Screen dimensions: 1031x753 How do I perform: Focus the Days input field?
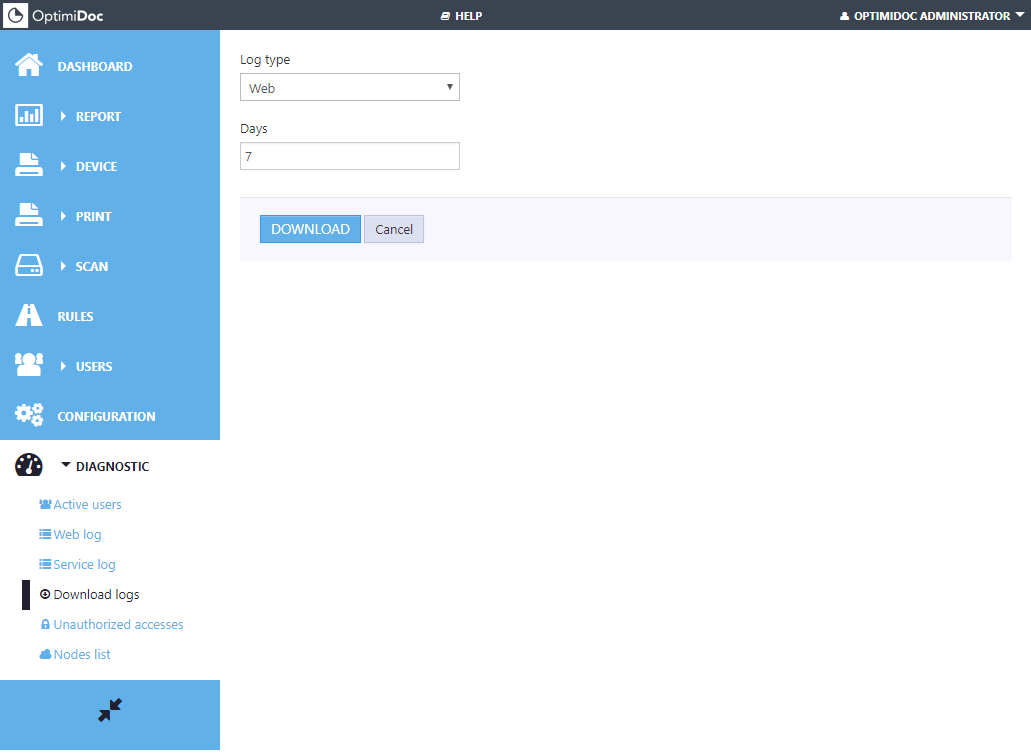click(x=350, y=156)
